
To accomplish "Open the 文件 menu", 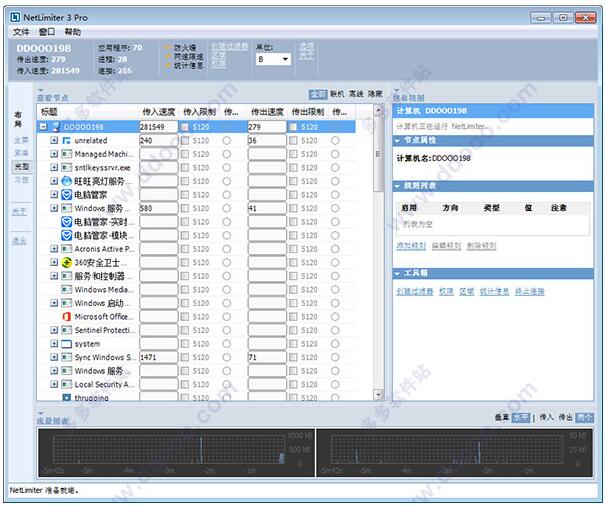I will 21,32.
